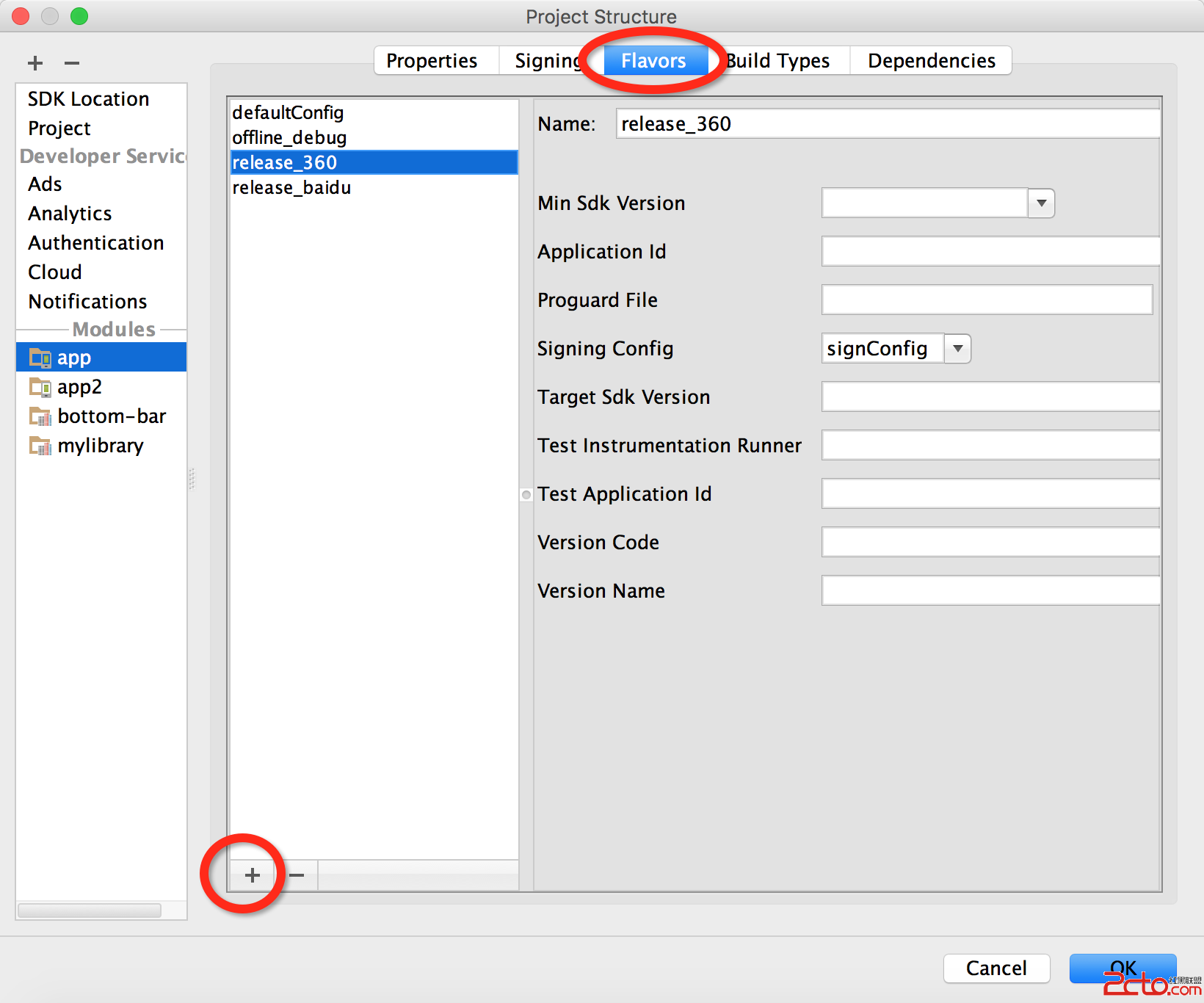The height and width of the screenshot is (1003, 1204).
Task: Click the green zoom window button
Action: pos(79,16)
